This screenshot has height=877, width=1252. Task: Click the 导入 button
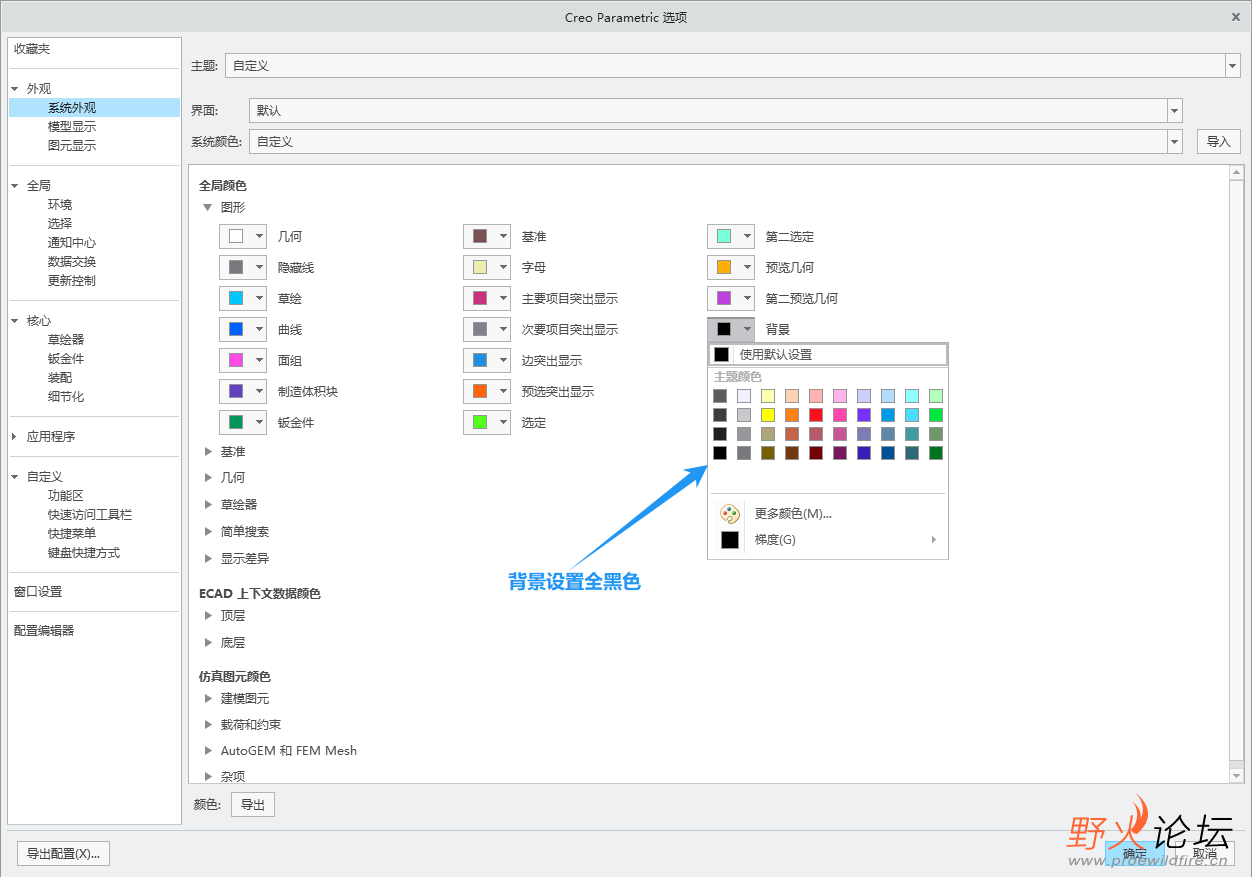click(x=1218, y=142)
